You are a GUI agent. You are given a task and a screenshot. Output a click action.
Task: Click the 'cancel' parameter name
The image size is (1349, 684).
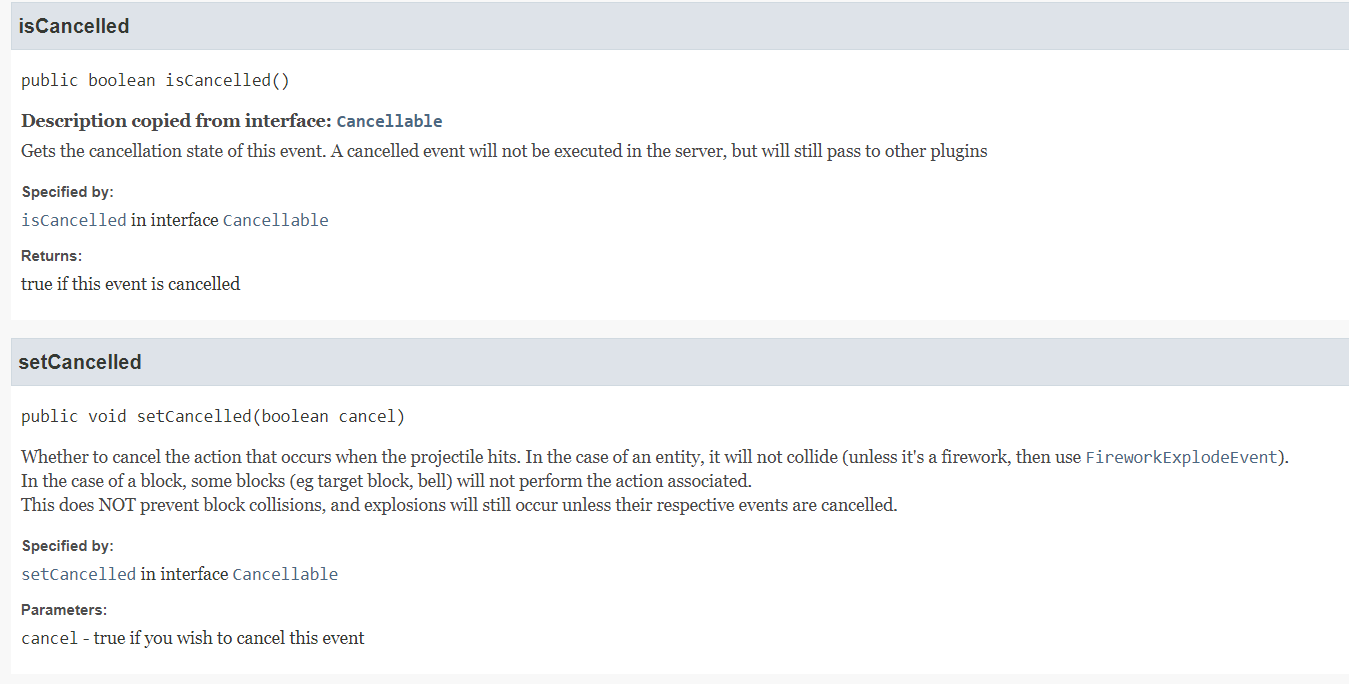[x=50, y=638]
